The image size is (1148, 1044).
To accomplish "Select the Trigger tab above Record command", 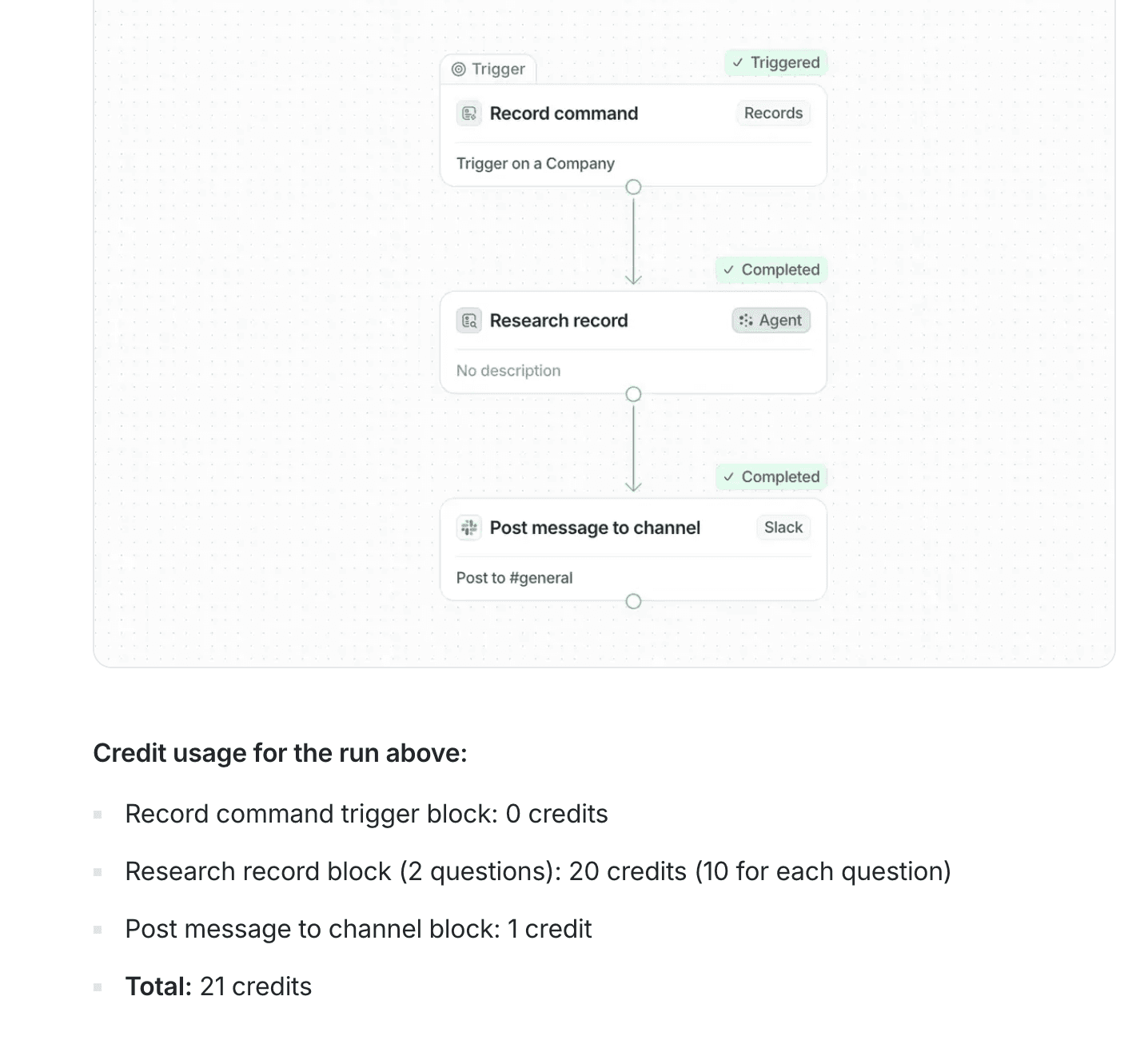I will tap(489, 69).
